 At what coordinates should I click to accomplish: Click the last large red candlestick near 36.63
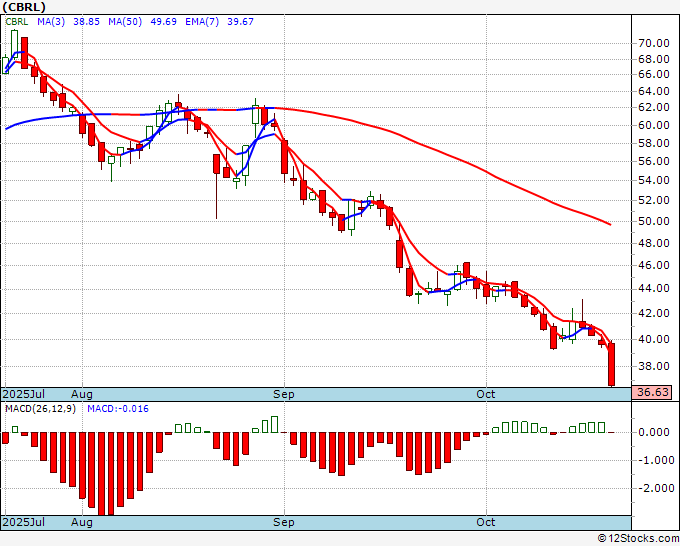pos(611,364)
